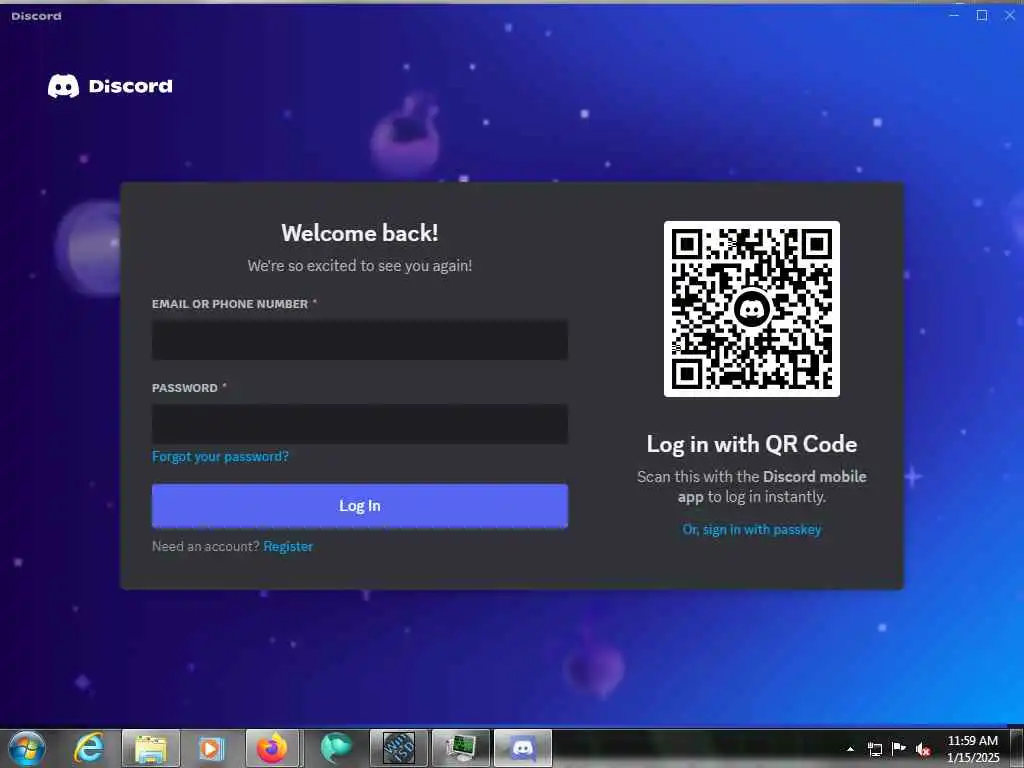1024x768 pixels.
Task: Open Windows Media Player taskbar icon
Action: tap(211, 748)
